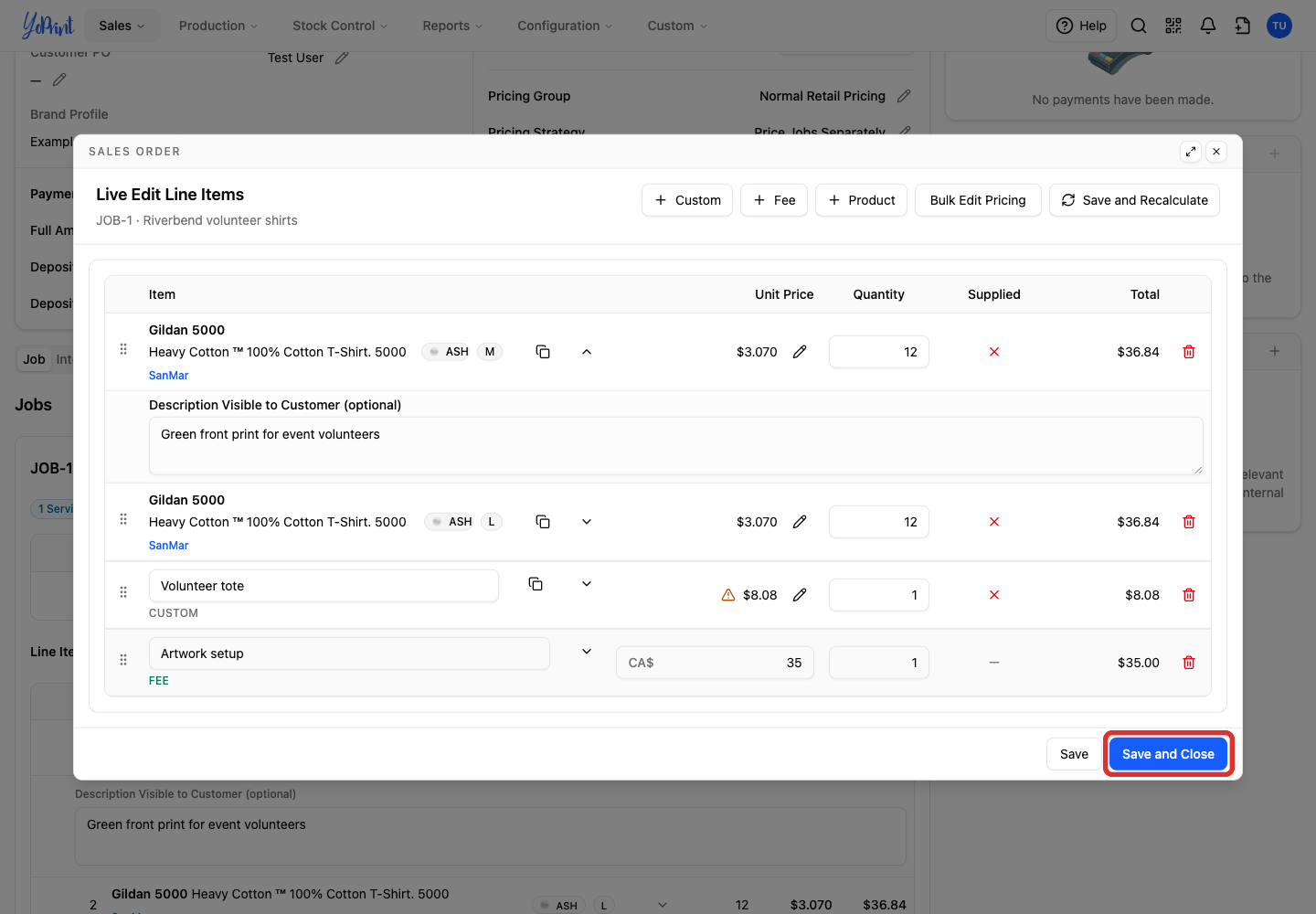
Task: Add a Custom line item
Action: 687,200
